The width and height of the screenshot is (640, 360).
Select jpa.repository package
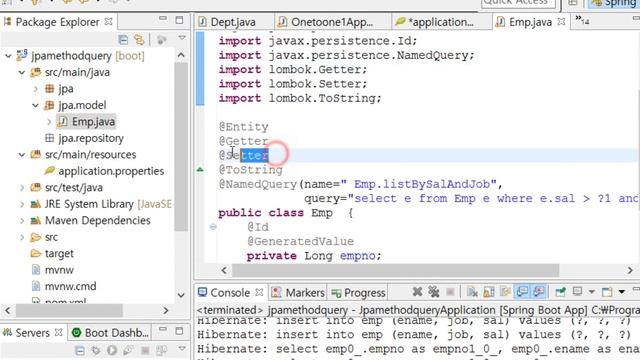click(91, 138)
